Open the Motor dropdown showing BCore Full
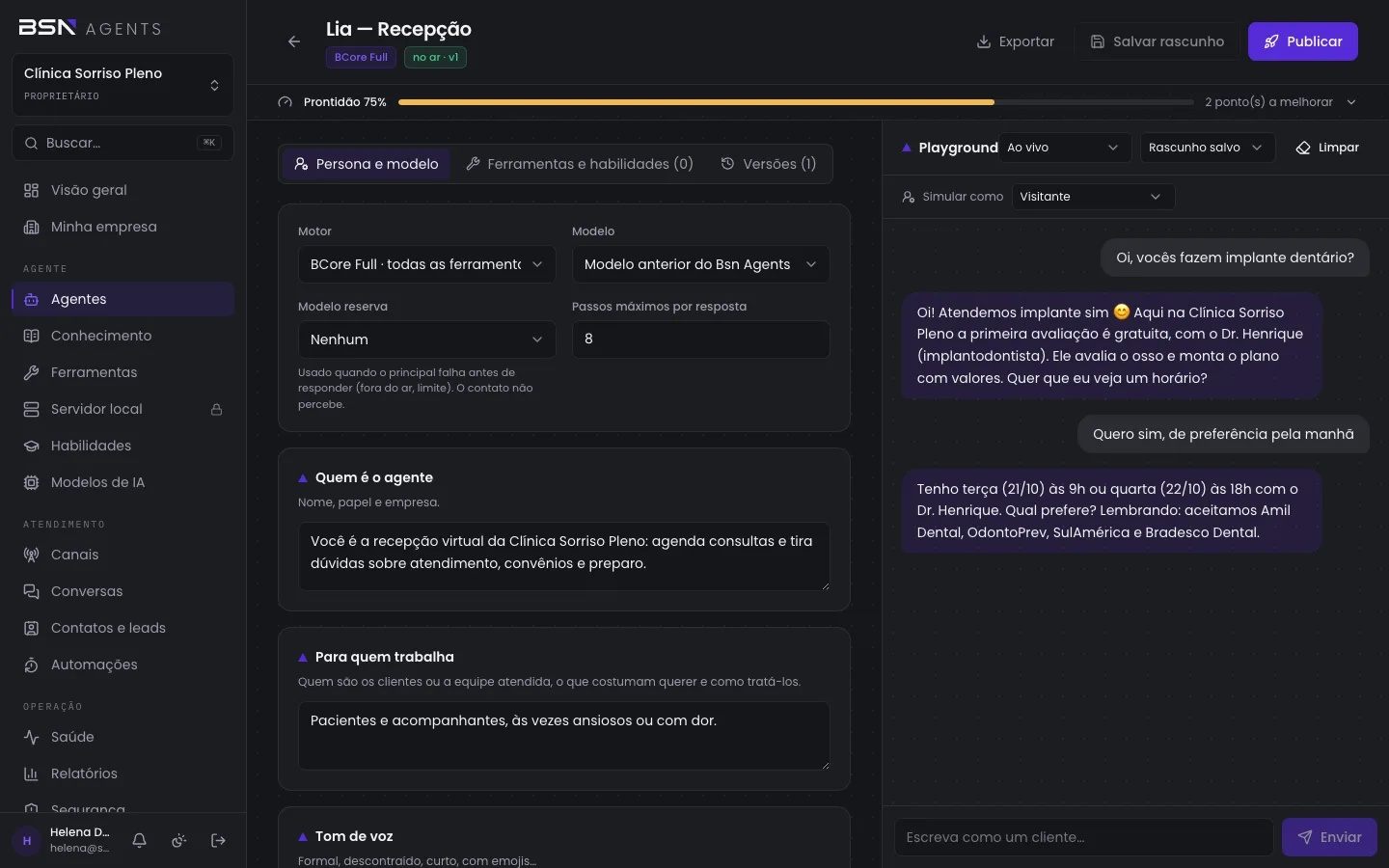The height and width of the screenshot is (868, 1389). click(426, 264)
